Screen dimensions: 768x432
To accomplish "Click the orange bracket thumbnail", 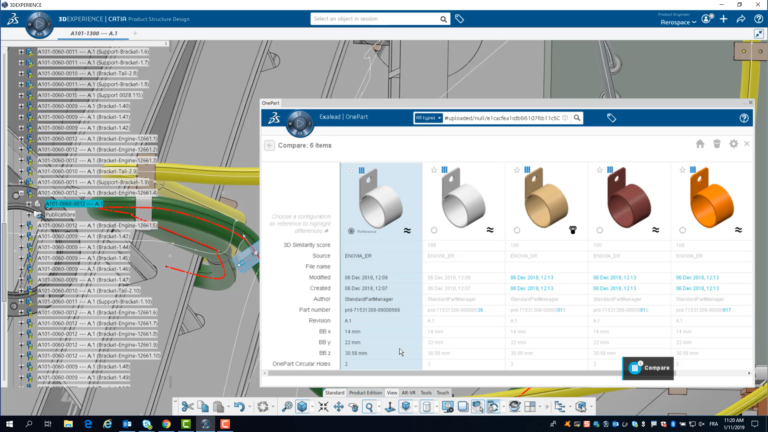I will (712, 197).
